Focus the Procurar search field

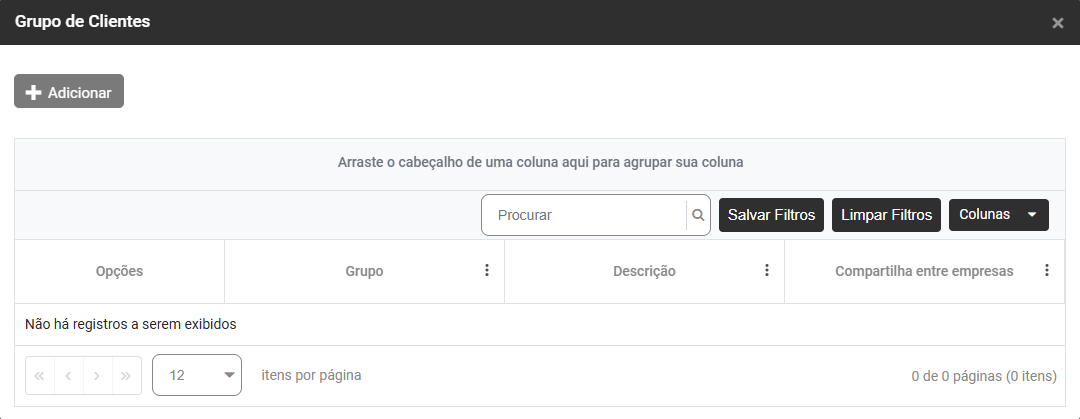tap(585, 215)
